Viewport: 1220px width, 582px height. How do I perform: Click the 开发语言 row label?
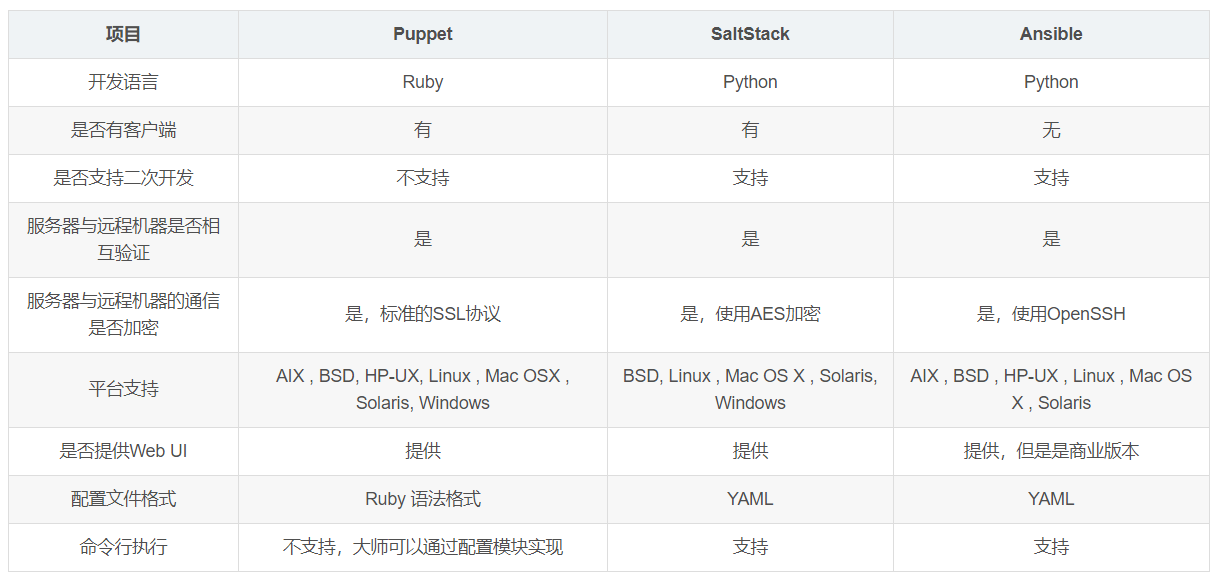tap(123, 82)
